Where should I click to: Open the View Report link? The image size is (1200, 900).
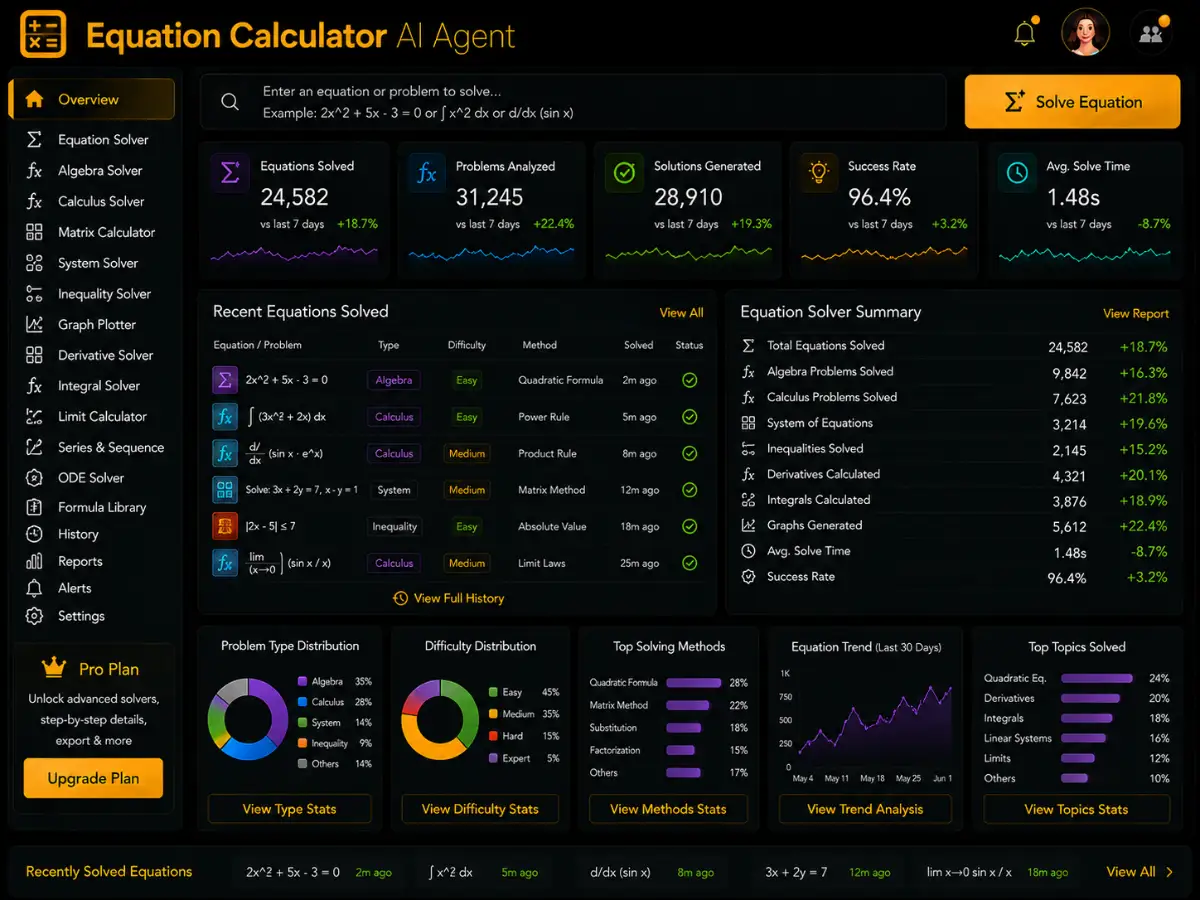coord(1135,314)
